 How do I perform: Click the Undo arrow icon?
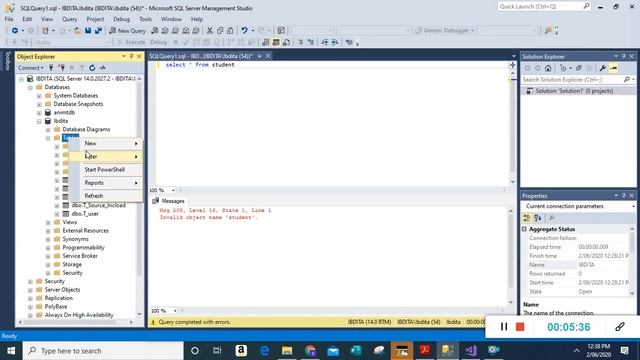point(244,31)
